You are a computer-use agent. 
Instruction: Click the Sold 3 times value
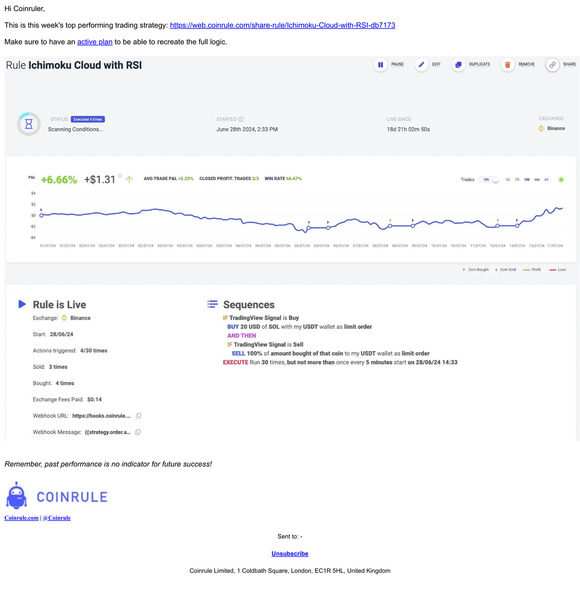click(x=58, y=367)
